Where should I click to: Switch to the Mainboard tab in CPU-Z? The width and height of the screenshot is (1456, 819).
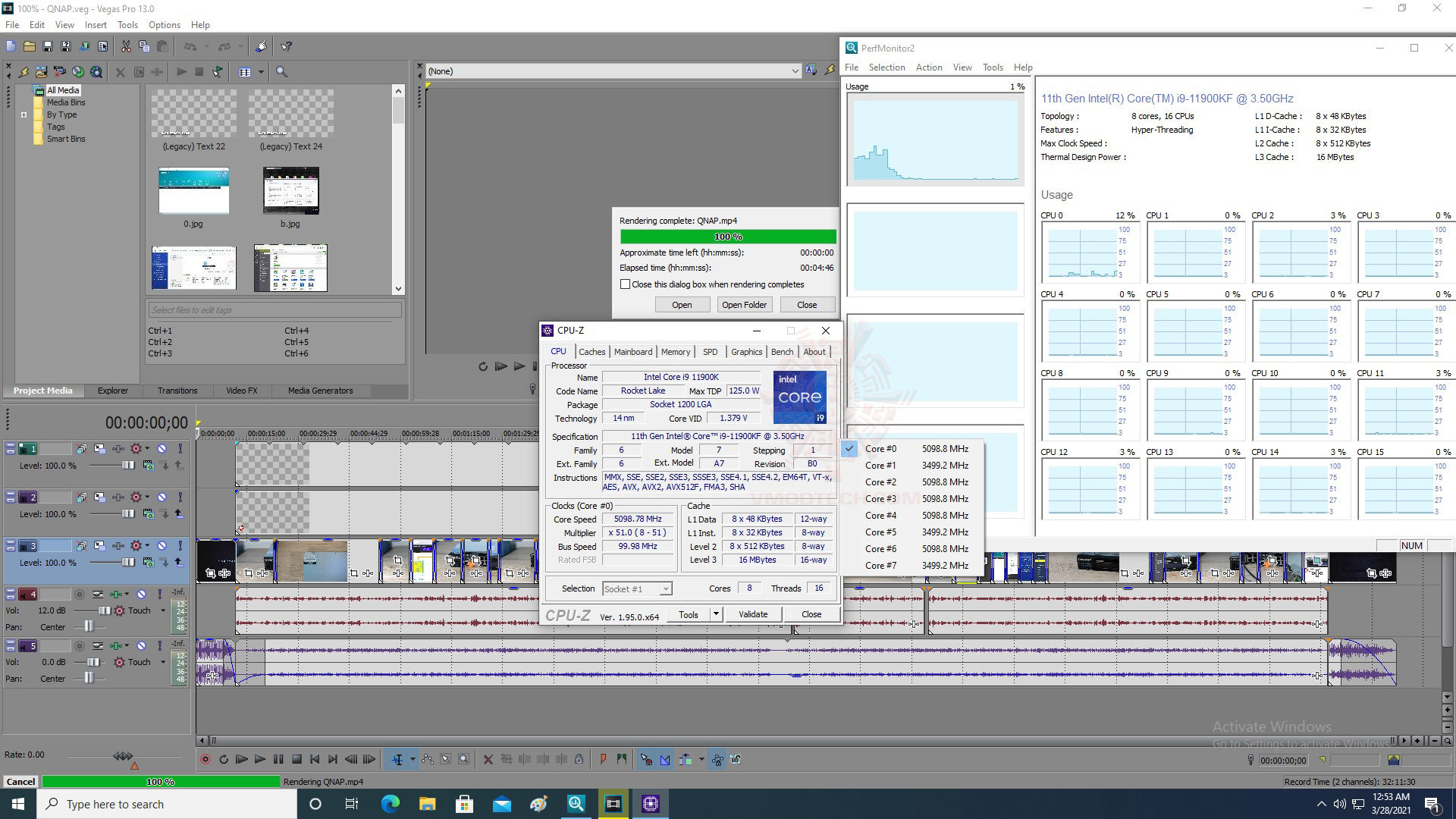coord(632,352)
